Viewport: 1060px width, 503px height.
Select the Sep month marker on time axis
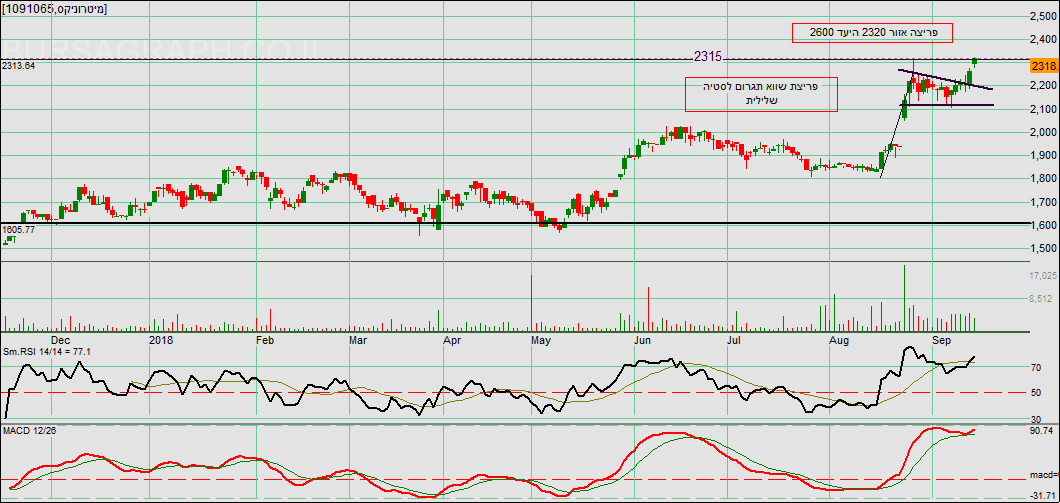[x=941, y=340]
